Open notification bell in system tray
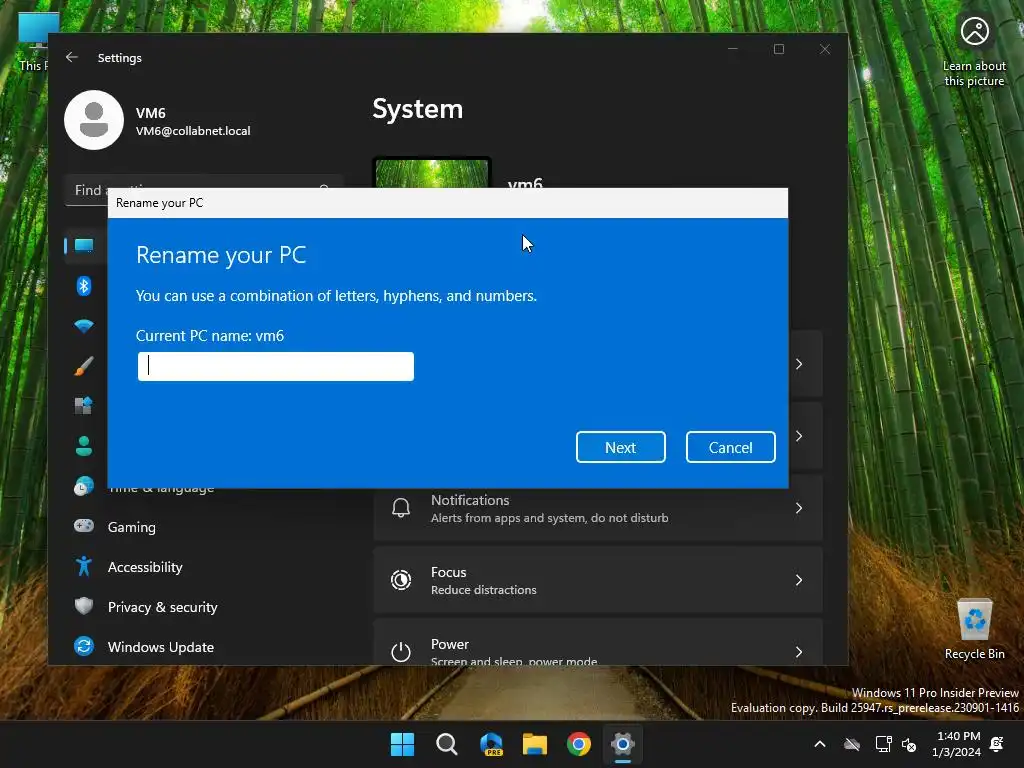 coord(997,744)
